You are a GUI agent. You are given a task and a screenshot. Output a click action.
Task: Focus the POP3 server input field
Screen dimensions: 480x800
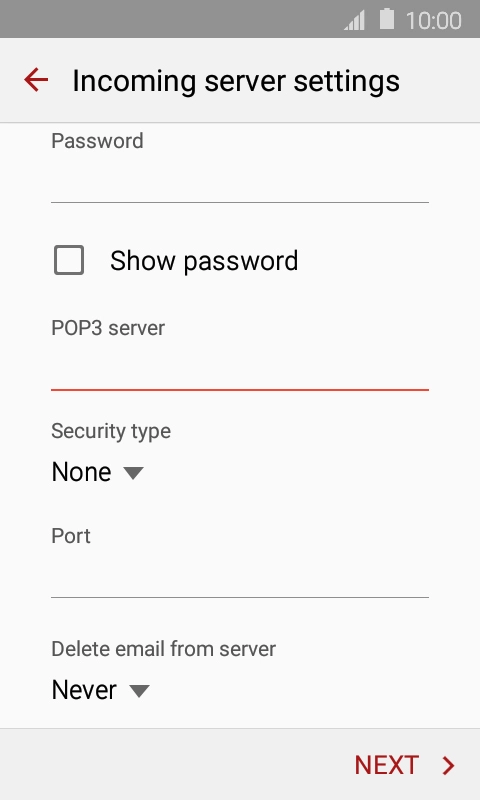click(x=240, y=367)
